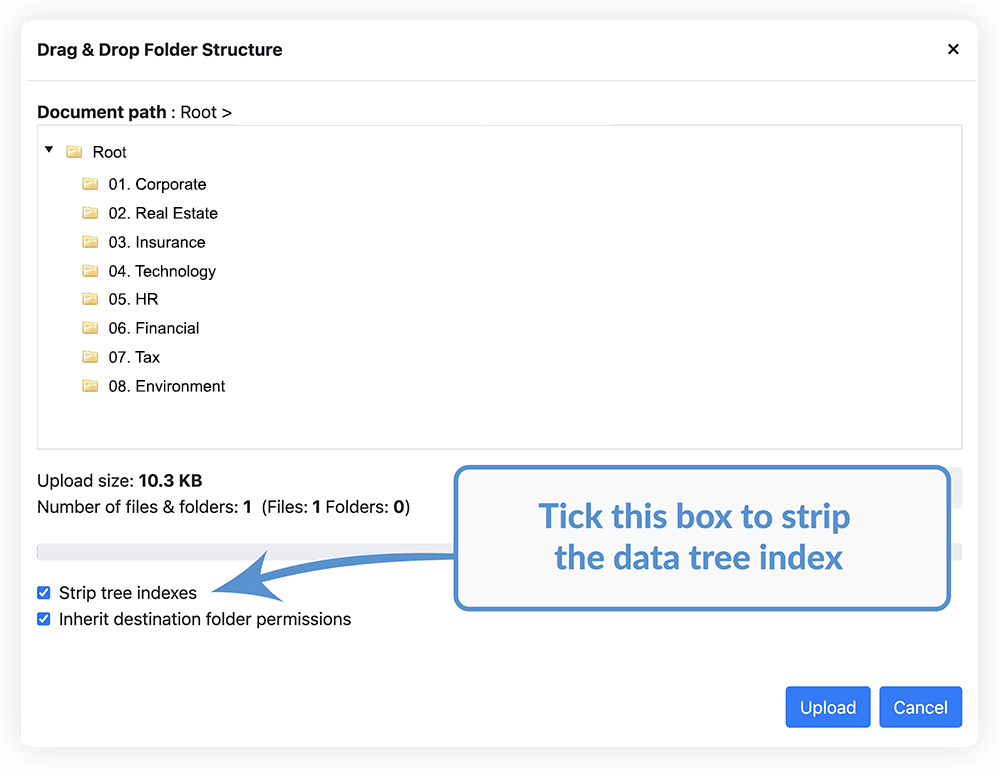Click the 02. Real Estate folder icon
Screen dimensions: 1000x773
[x=90, y=213]
